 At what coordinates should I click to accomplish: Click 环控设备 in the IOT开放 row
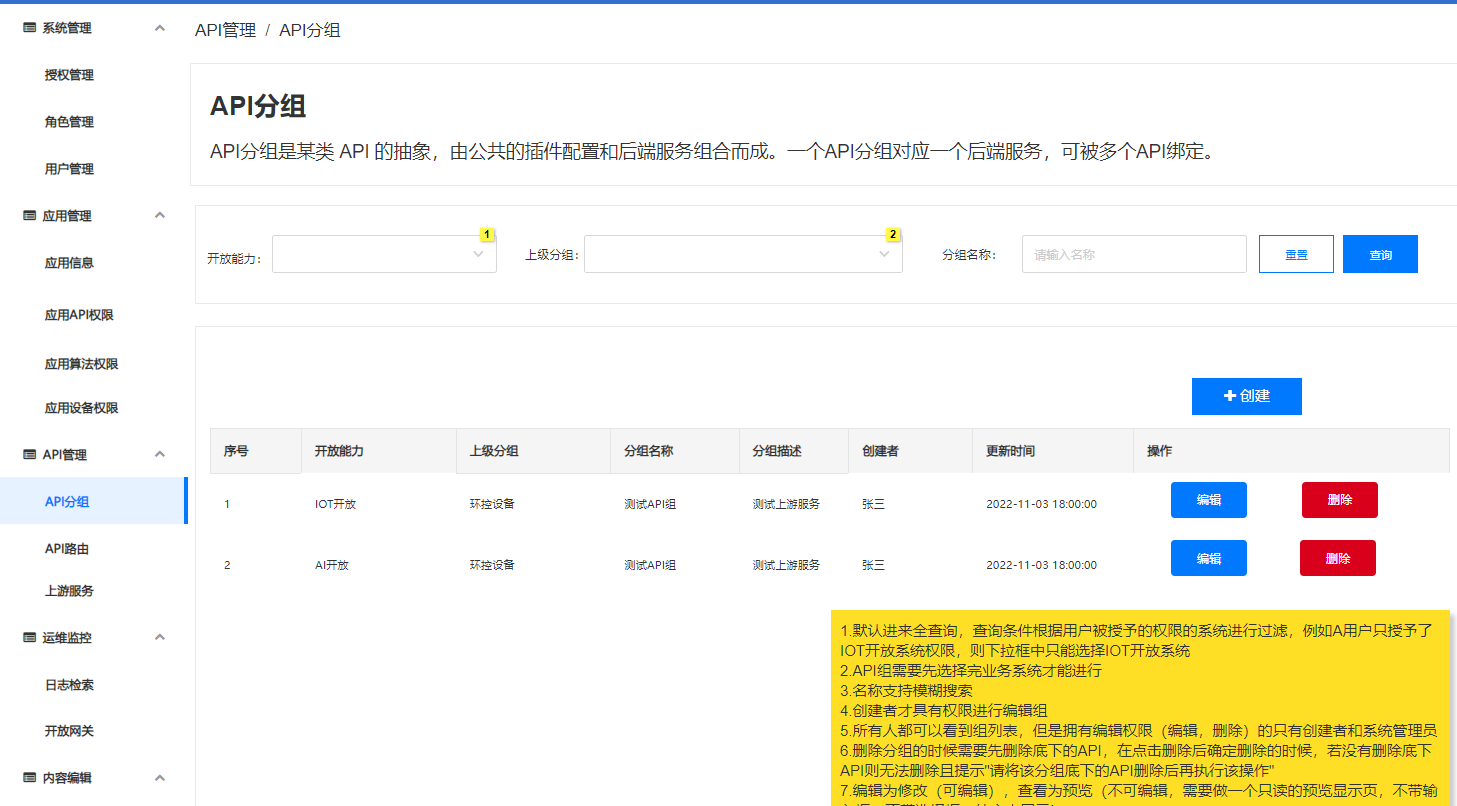pos(492,504)
